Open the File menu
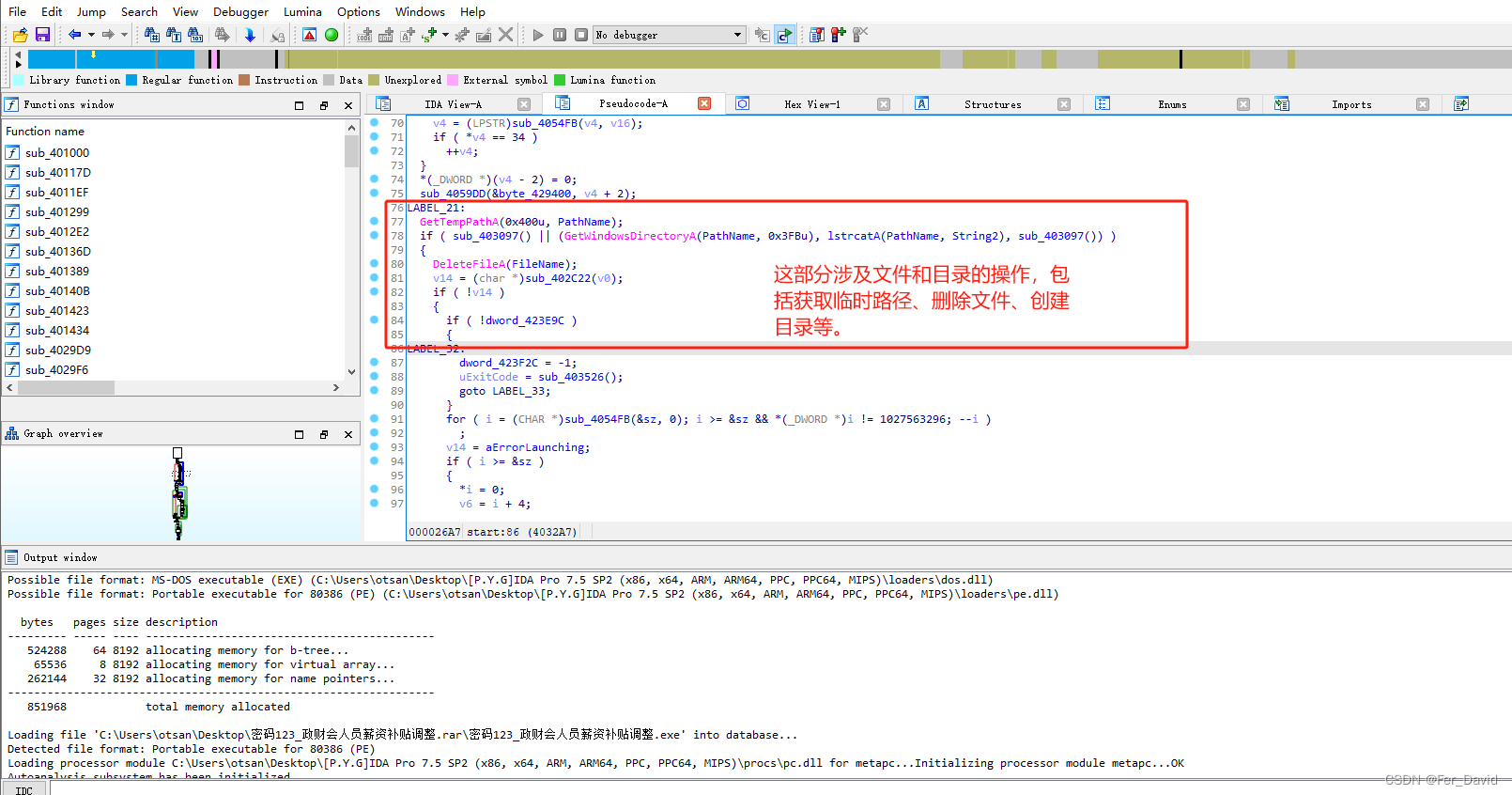 (x=17, y=11)
